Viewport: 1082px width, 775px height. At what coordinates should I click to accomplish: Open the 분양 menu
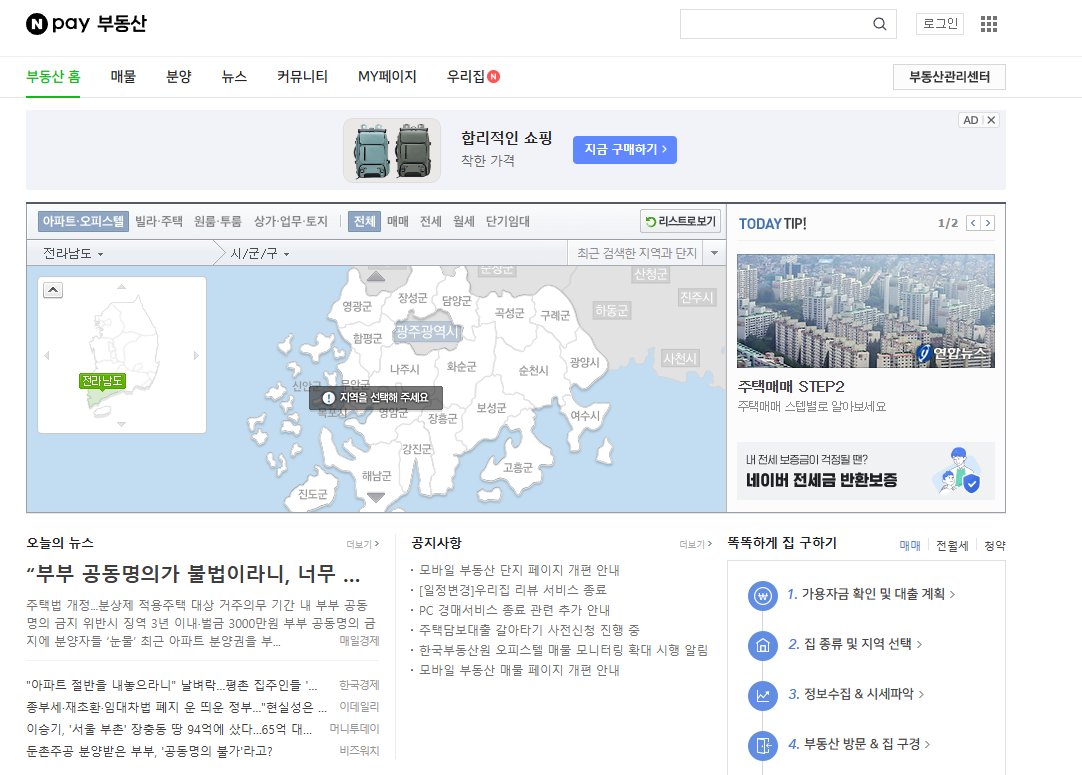point(179,77)
